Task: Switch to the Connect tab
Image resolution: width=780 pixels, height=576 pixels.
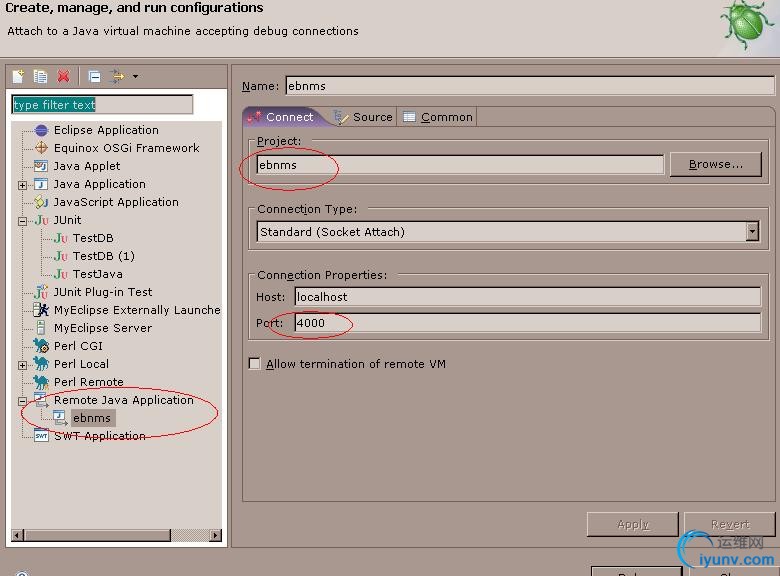Action: pyautogui.click(x=282, y=117)
